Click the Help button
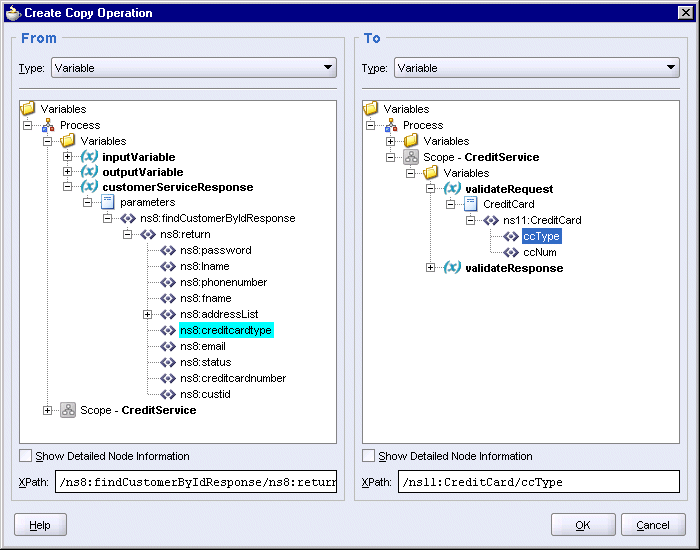 tap(40, 525)
